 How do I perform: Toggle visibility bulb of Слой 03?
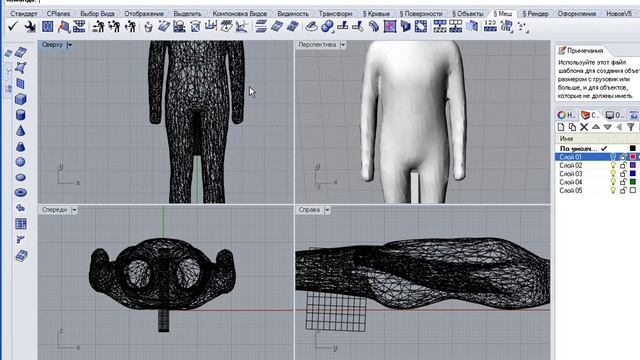point(613,174)
